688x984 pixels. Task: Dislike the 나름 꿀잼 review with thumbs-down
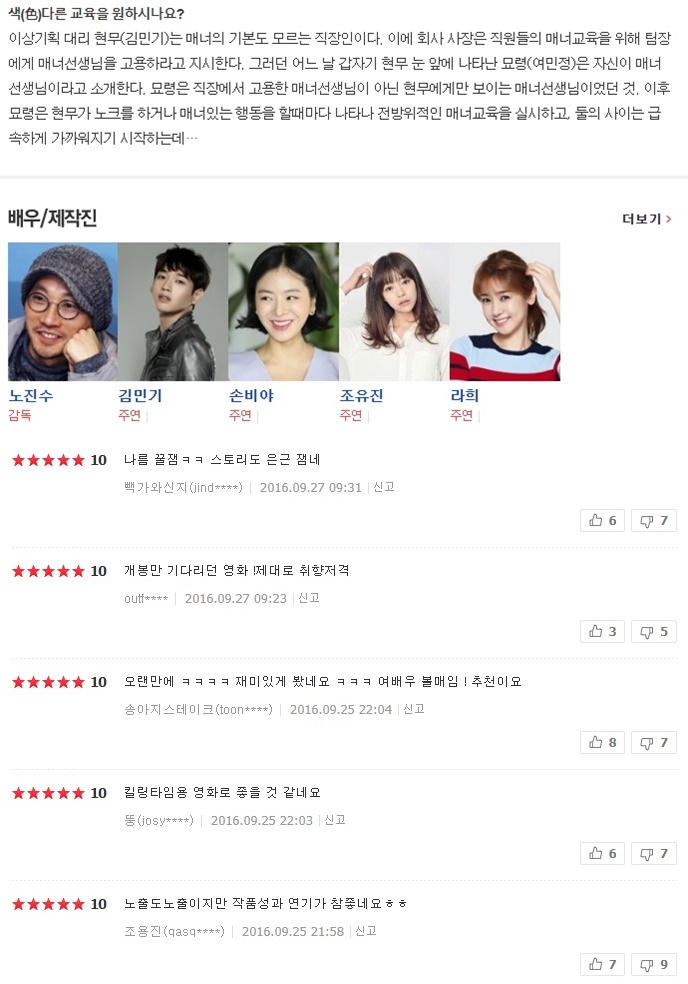tap(653, 520)
